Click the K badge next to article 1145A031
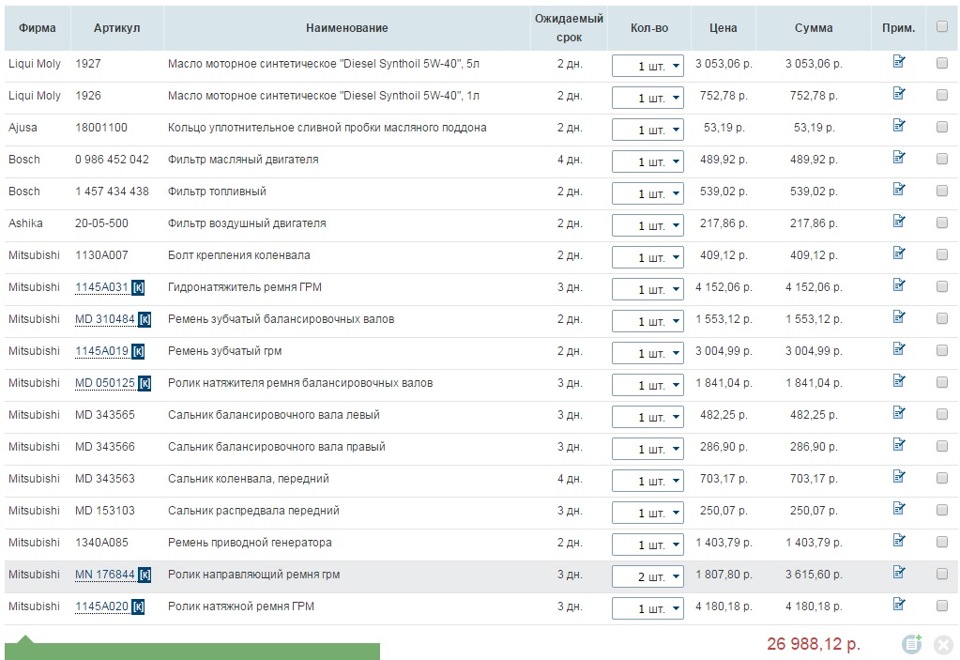This screenshot has width=960, height=660. tap(138, 288)
